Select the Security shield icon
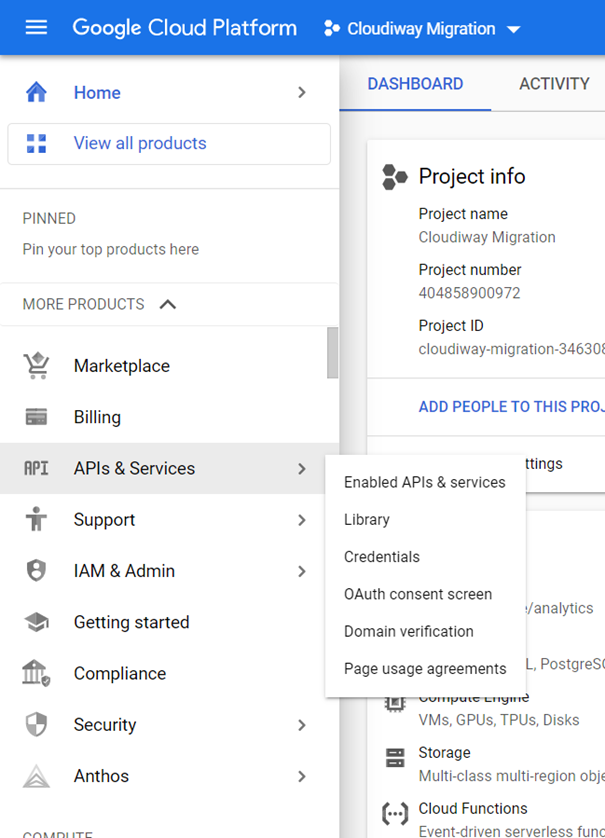The width and height of the screenshot is (605, 838). [x=36, y=724]
